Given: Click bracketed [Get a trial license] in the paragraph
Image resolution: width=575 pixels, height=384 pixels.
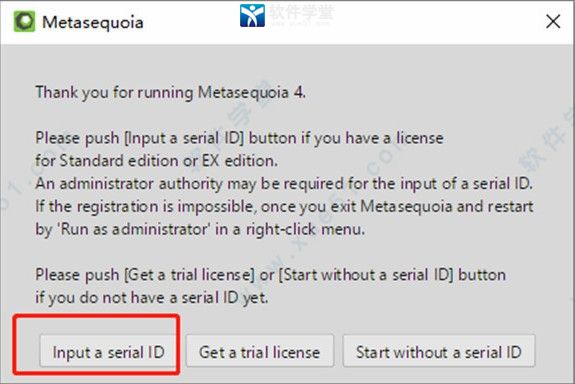Looking at the screenshot, I should 189,275.
